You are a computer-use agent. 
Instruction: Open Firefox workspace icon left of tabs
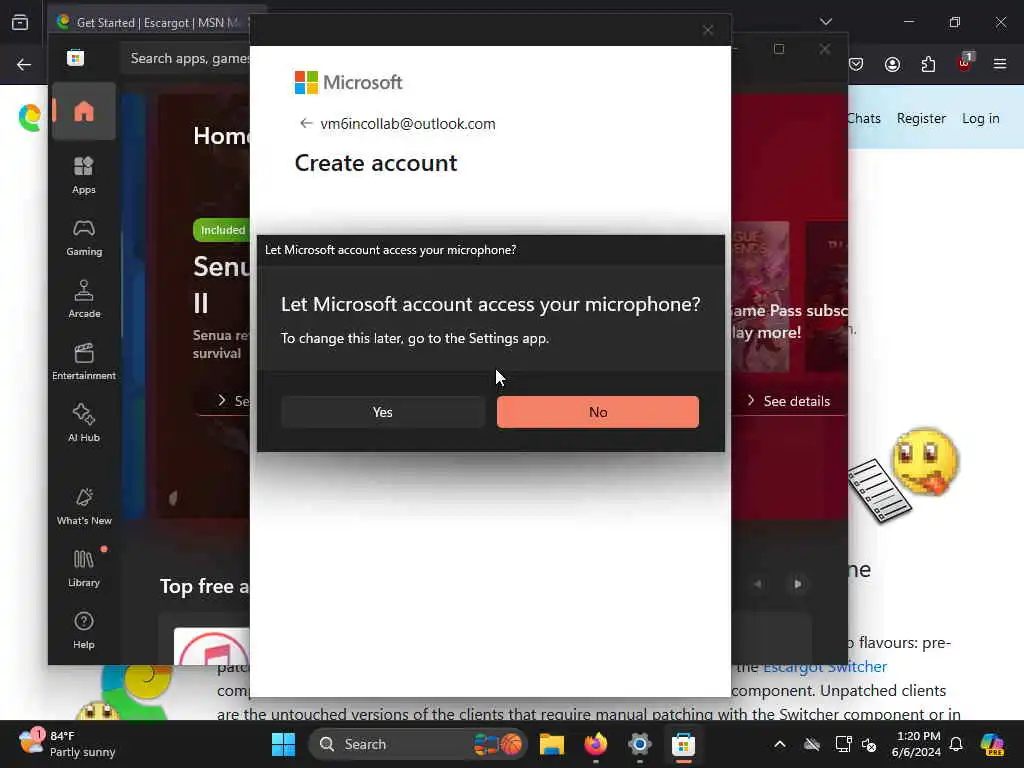point(20,22)
